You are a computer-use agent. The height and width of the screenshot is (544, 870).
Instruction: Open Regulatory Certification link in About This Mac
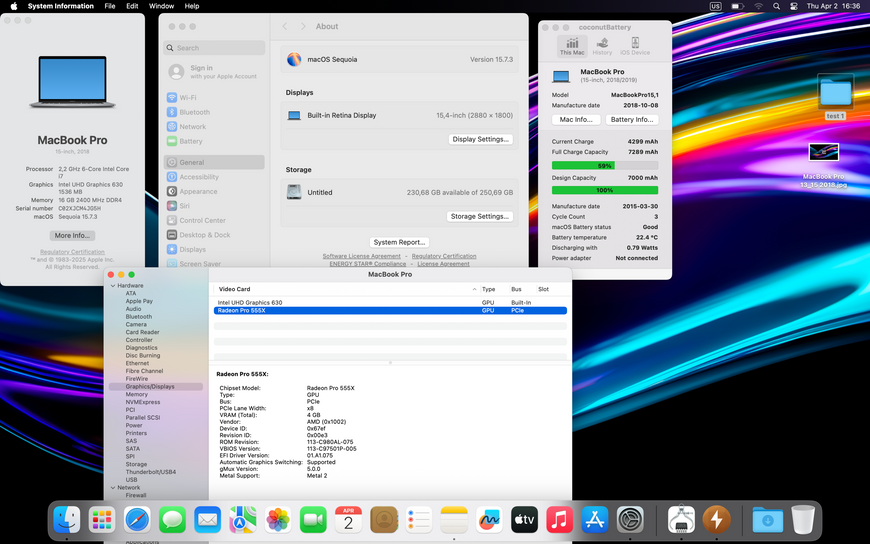(72, 252)
